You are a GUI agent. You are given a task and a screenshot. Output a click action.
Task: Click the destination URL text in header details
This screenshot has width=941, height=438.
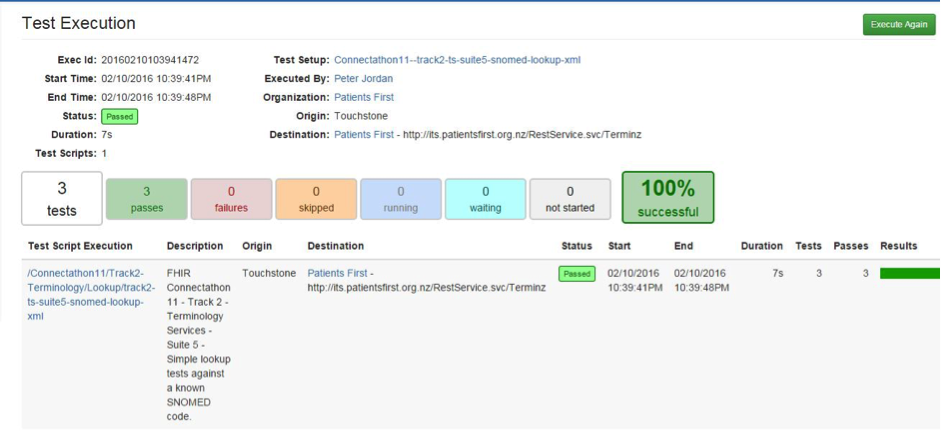[x=522, y=134]
